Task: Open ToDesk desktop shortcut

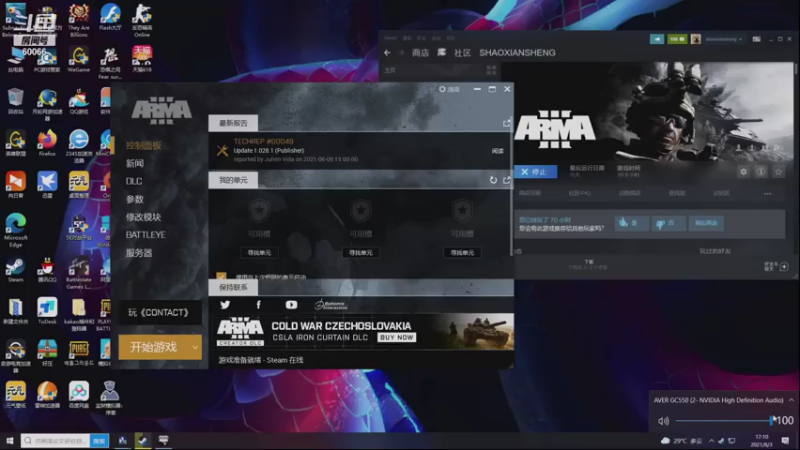Action: coord(47,311)
